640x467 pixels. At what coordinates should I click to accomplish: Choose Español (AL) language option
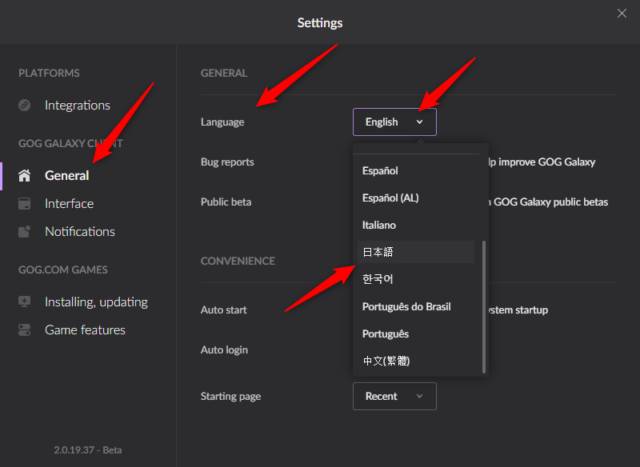(390, 197)
